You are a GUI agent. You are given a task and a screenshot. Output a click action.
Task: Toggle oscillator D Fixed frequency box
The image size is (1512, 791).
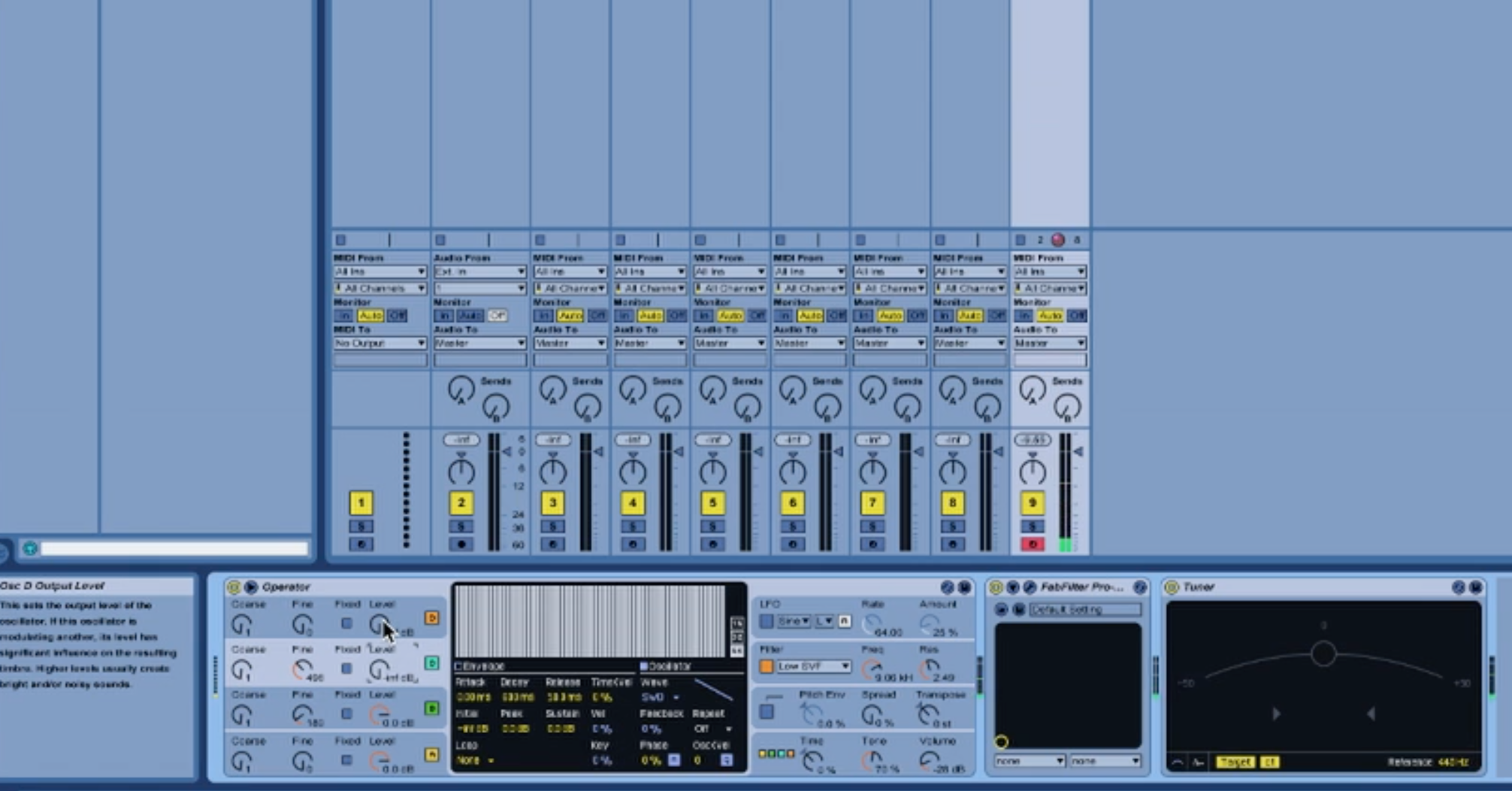pos(346,623)
